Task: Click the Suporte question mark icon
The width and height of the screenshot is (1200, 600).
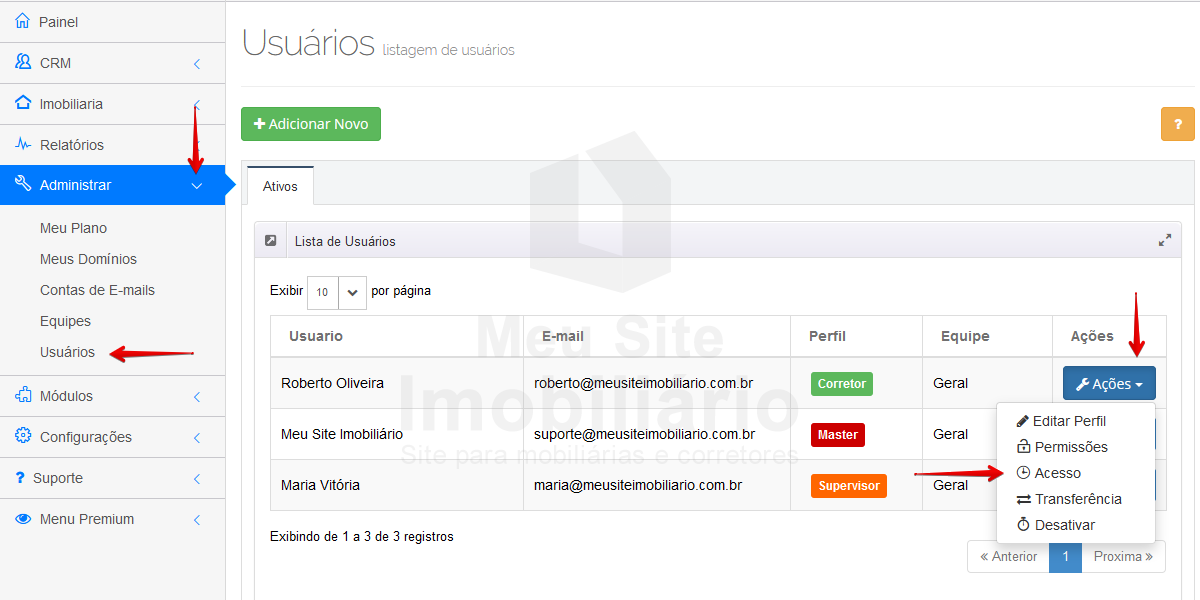Action: click(x=22, y=478)
